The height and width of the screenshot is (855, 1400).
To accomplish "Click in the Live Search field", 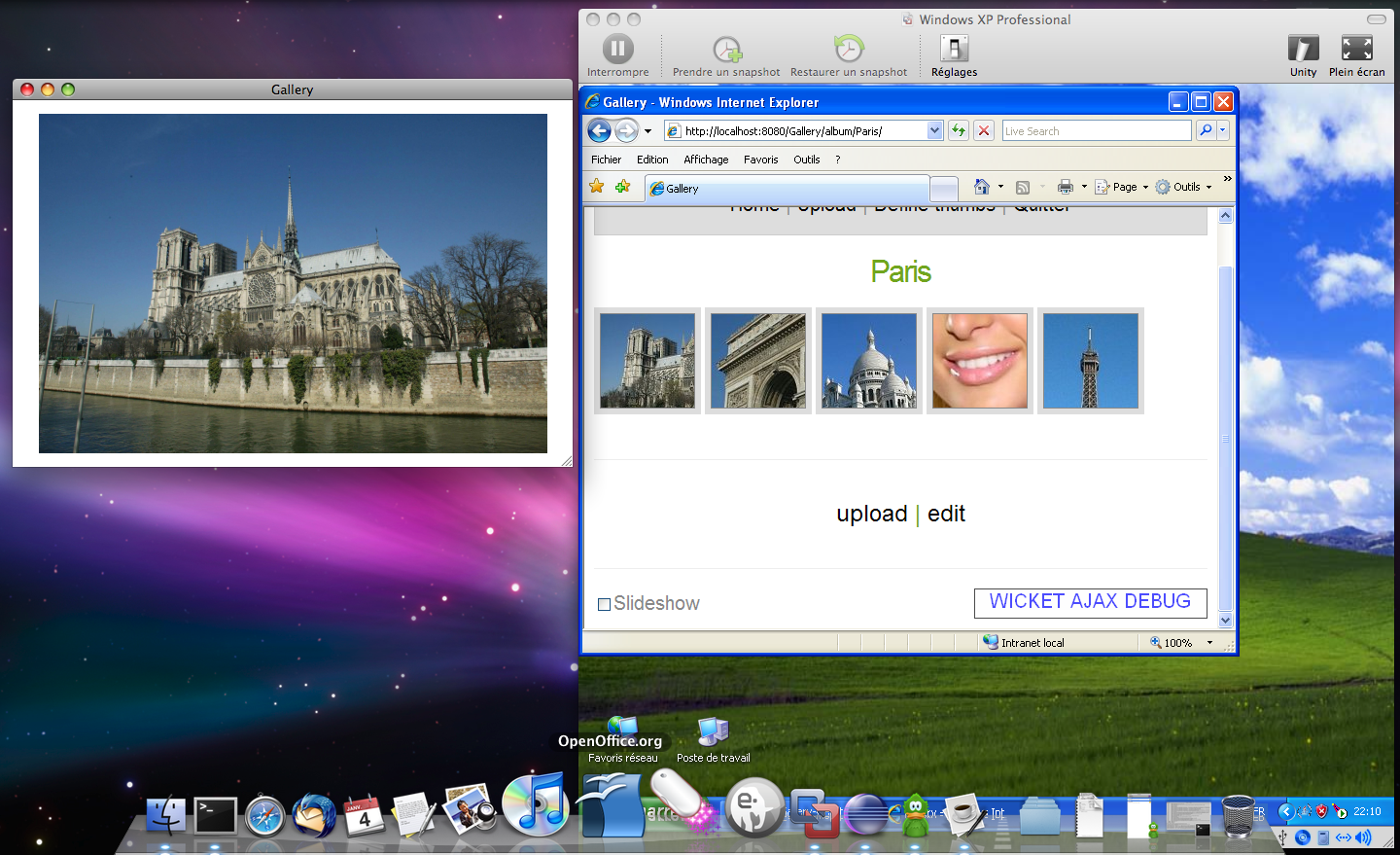I will tap(1096, 130).
